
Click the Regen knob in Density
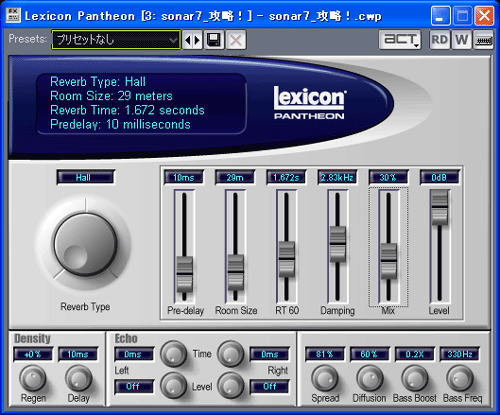point(33,378)
